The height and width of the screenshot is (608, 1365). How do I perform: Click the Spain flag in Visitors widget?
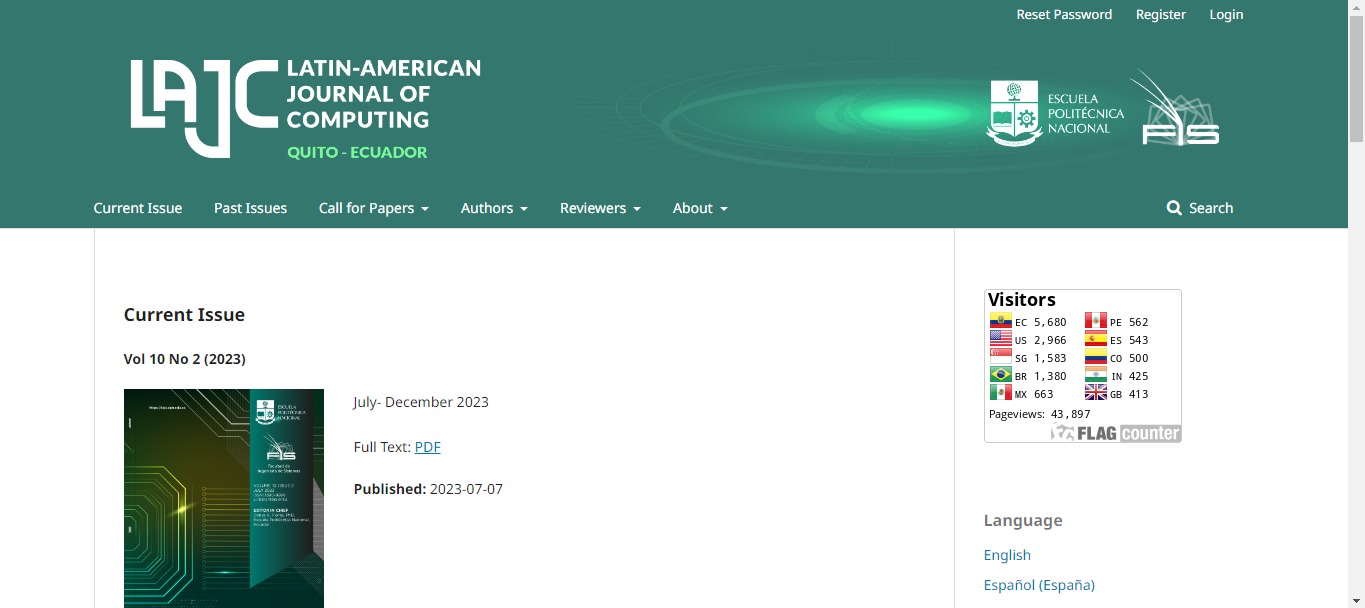tap(1096, 340)
